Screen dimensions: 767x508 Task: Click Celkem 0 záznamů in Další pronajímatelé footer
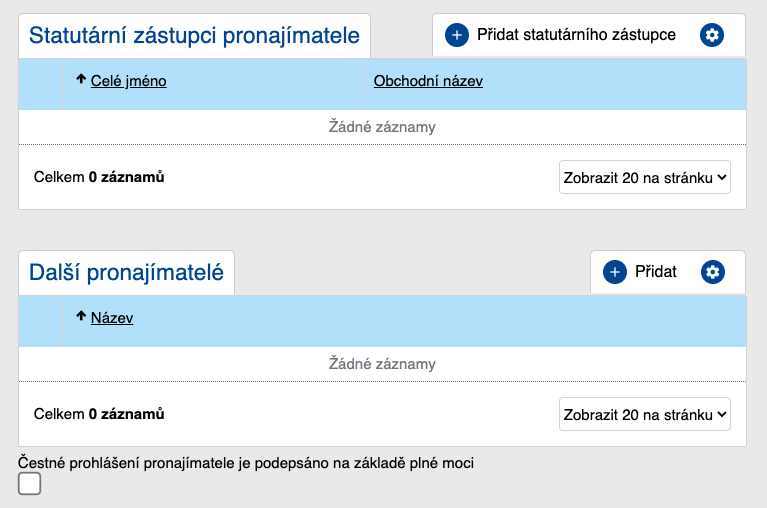click(x=99, y=413)
